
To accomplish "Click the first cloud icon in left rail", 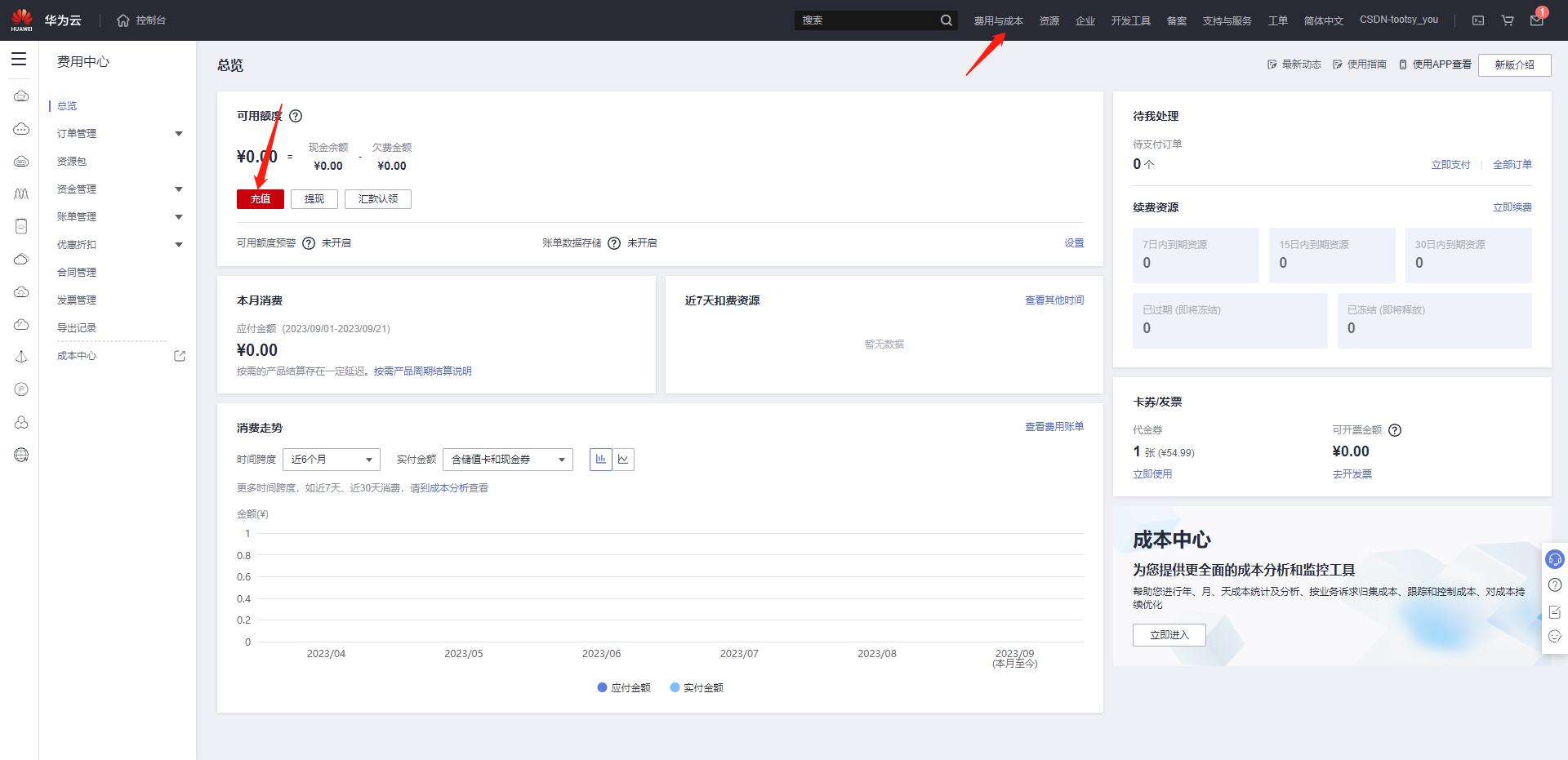I will pos(21,96).
